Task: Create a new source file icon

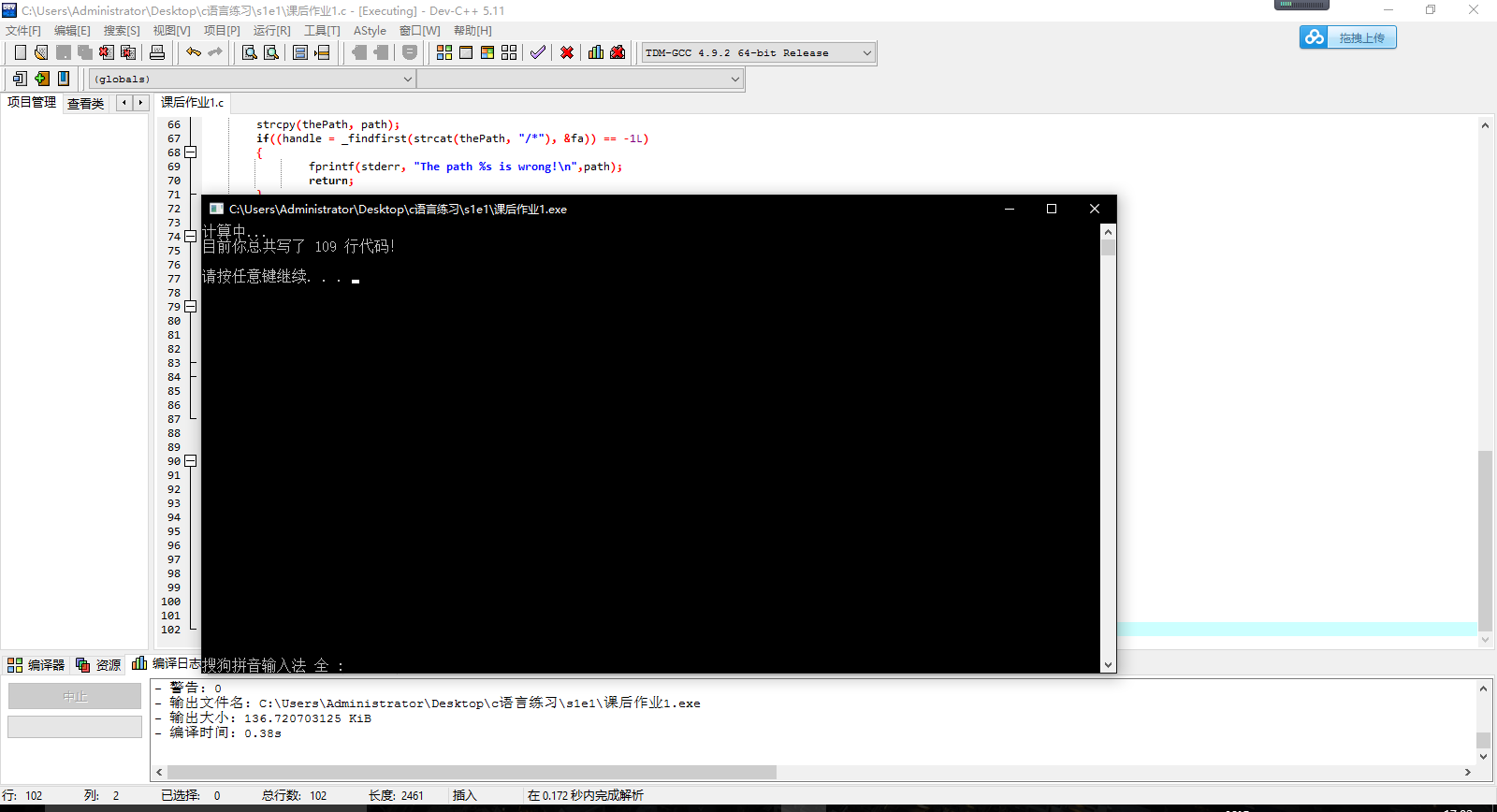Action: [x=21, y=52]
